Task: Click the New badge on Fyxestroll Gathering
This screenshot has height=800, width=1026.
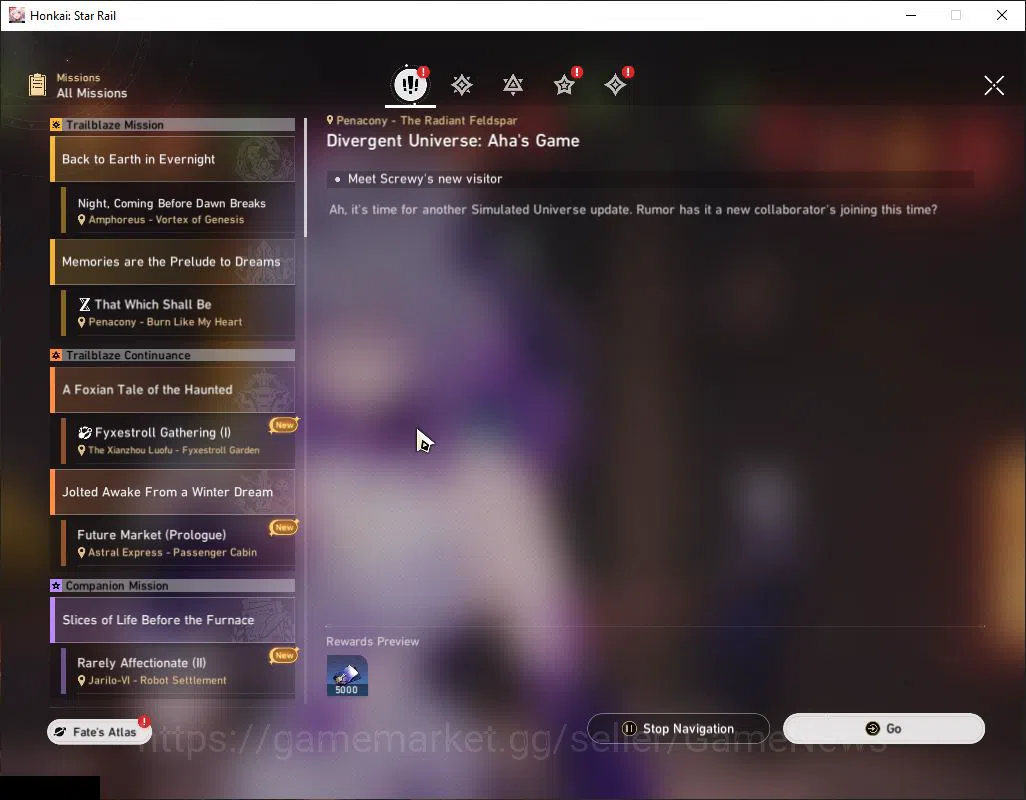Action: click(284, 425)
